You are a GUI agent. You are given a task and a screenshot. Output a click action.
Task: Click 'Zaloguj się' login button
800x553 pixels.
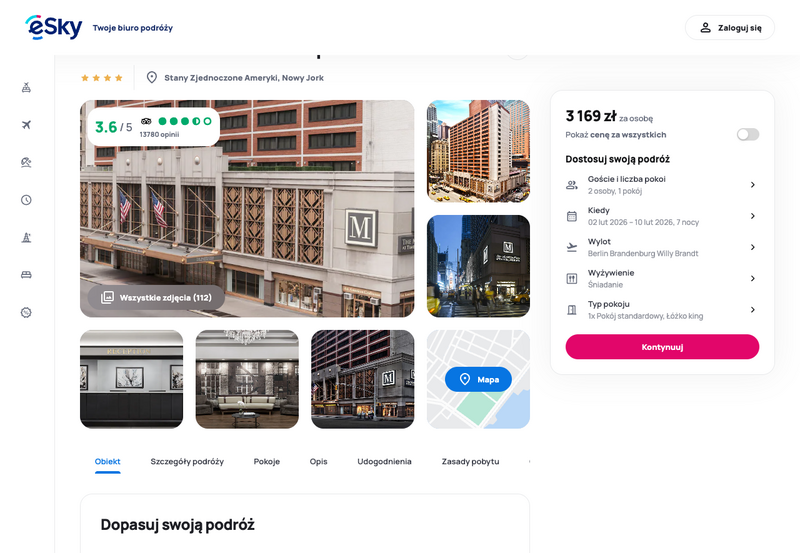[729, 28]
